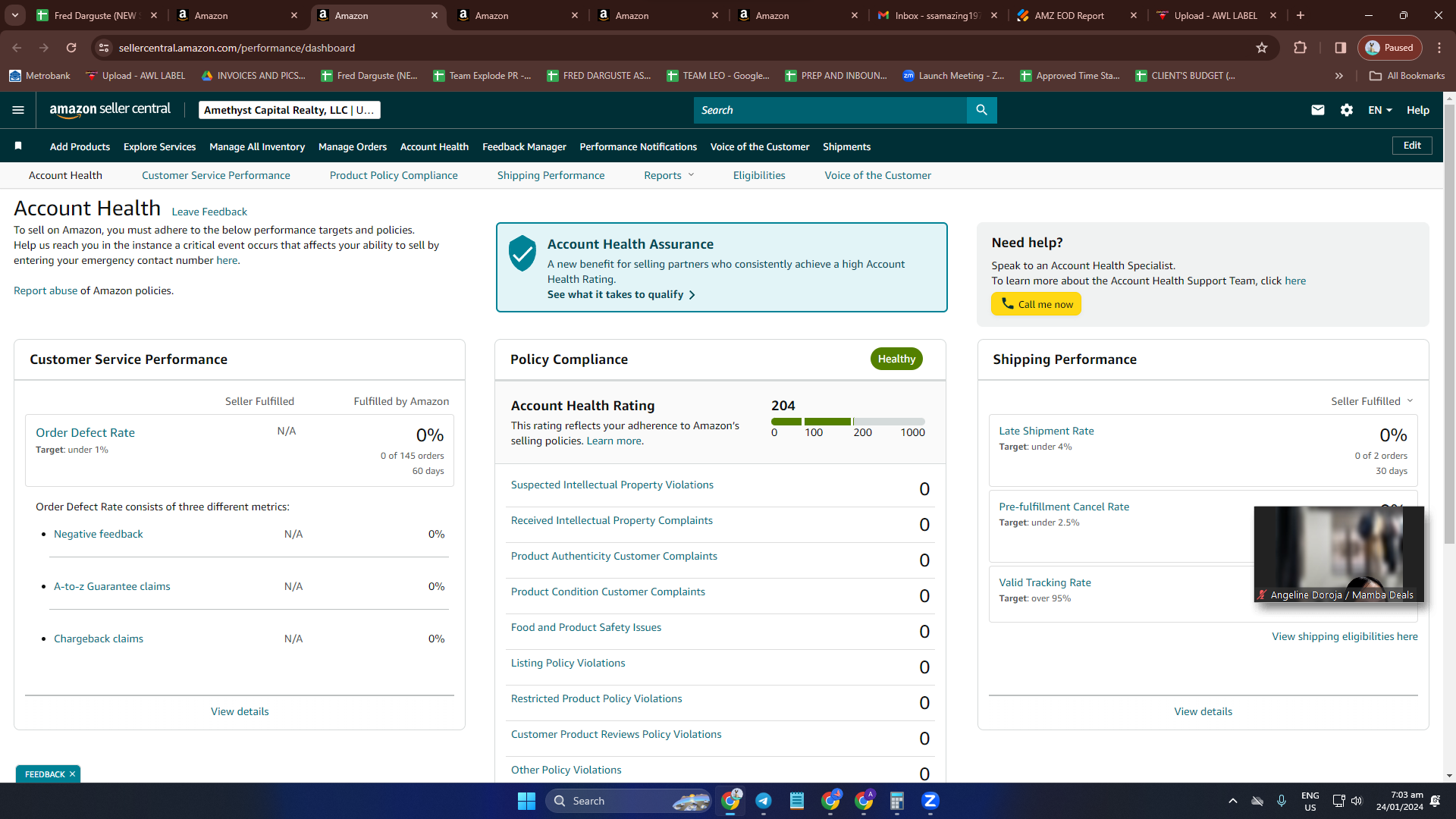Image resolution: width=1456 pixels, height=819 pixels.
Task: Open Suspected Intellectual Property Violations link
Action: (612, 485)
